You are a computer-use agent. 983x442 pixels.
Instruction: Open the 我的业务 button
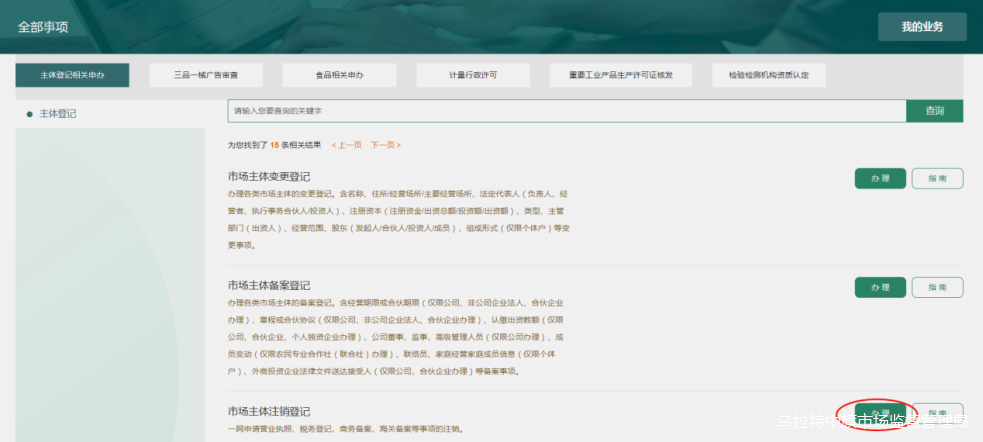pos(921,27)
